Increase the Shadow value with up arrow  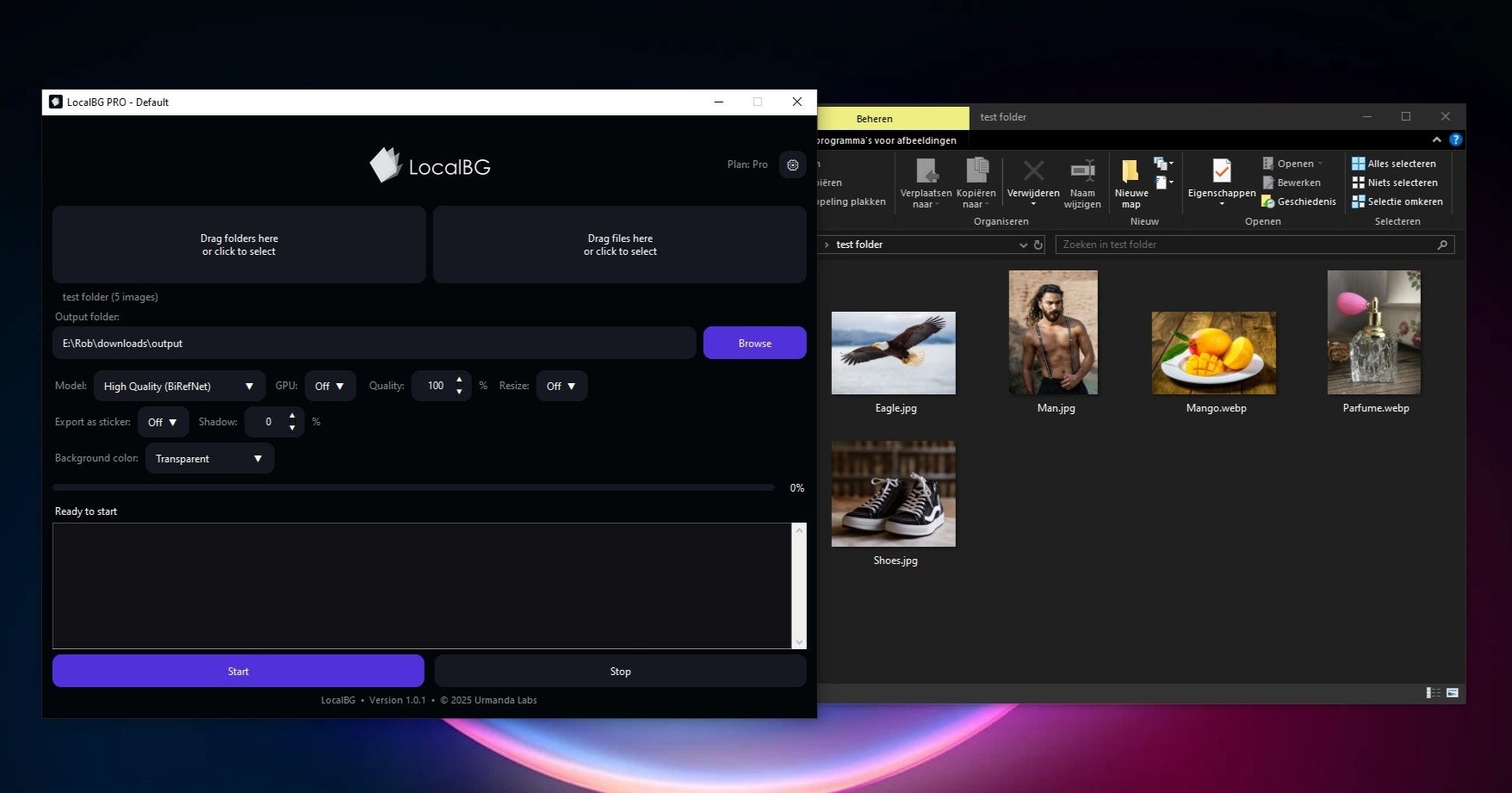pos(292,416)
